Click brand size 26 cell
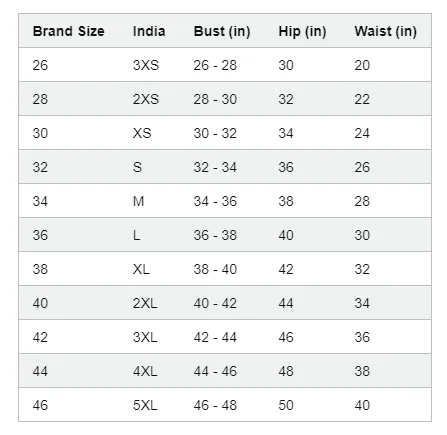Image resolution: width=447 pixels, height=435 pixels. (x=40, y=65)
